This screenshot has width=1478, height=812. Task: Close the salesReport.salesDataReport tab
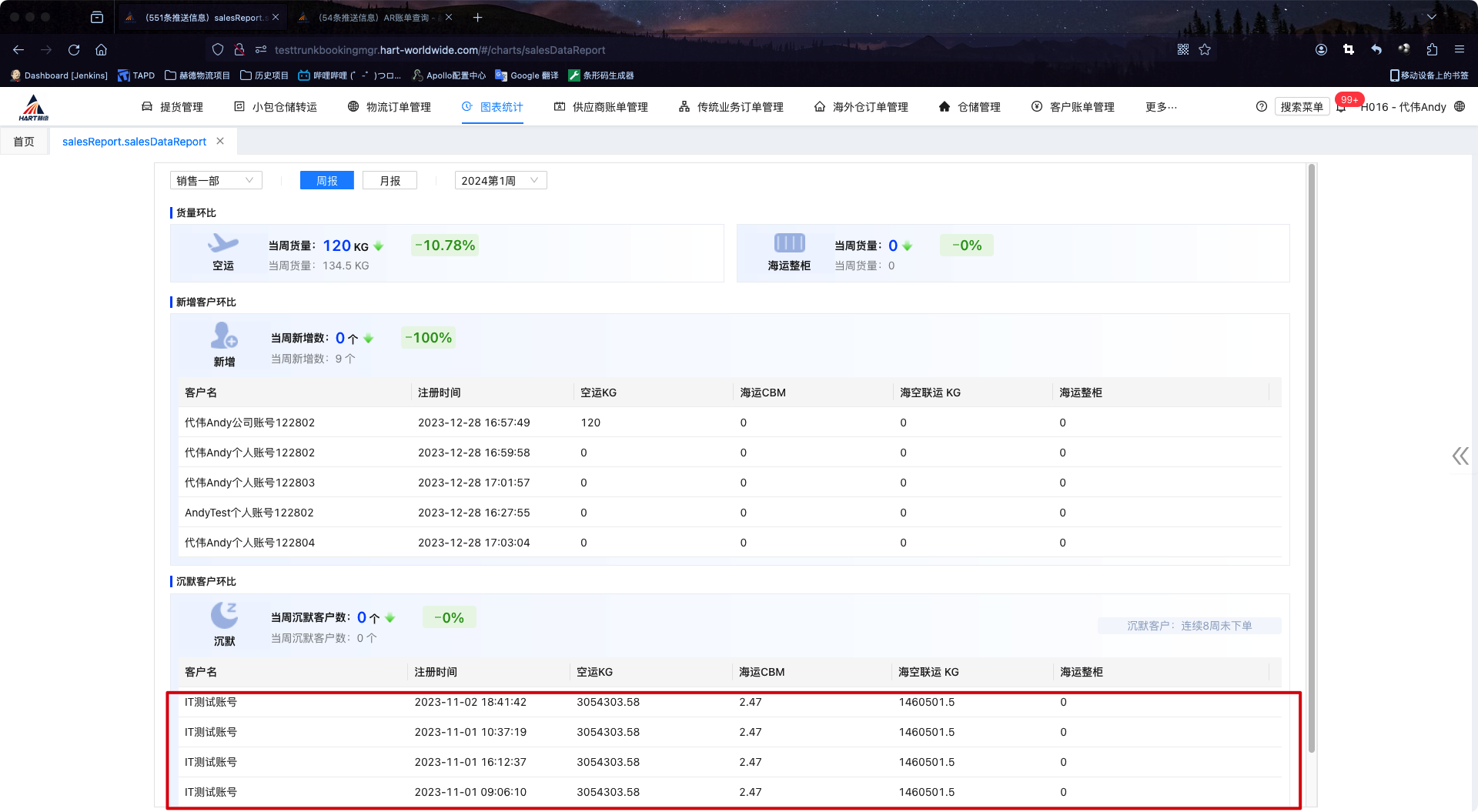[x=220, y=142]
